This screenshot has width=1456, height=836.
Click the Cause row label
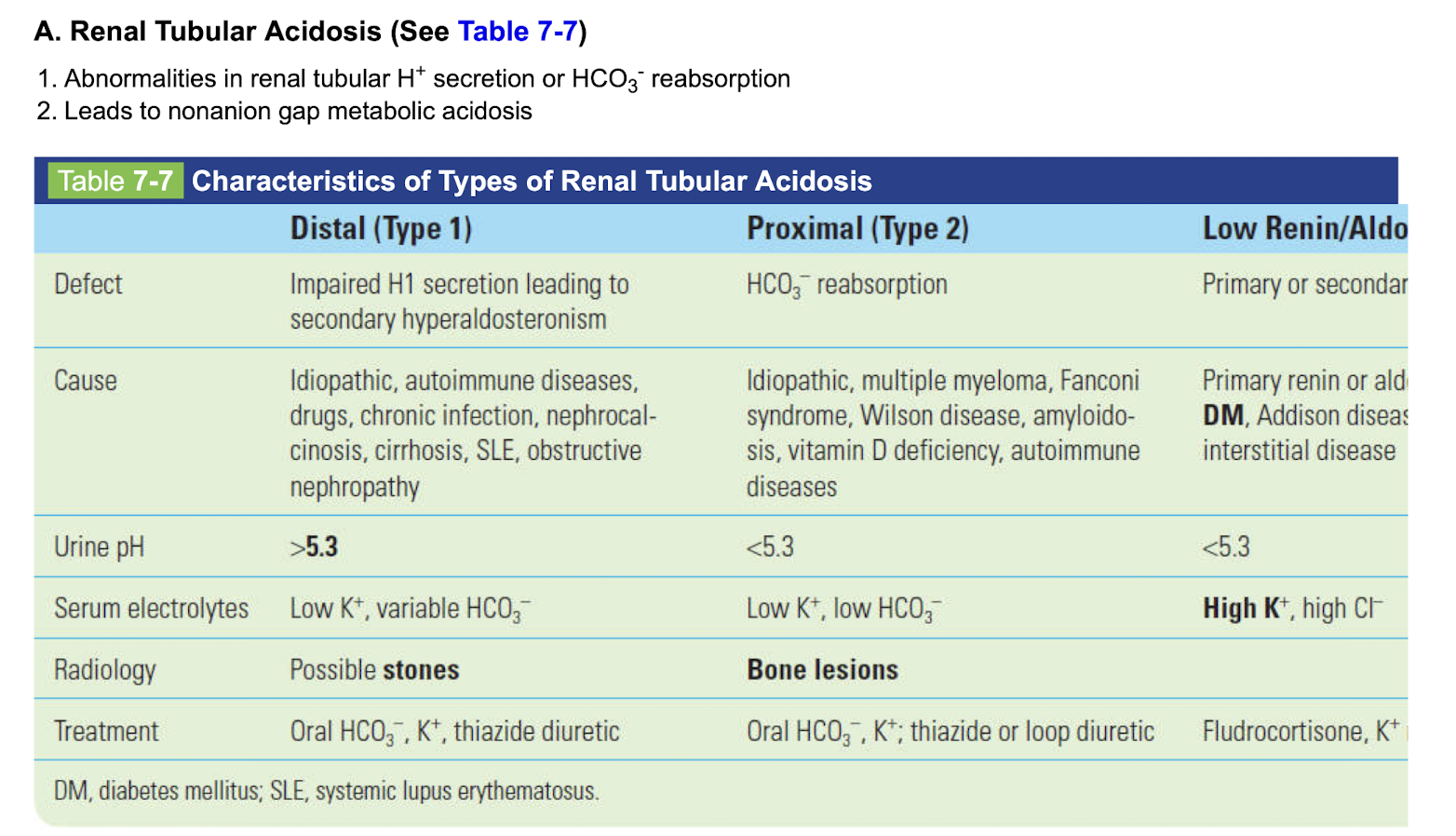point(86,381)
